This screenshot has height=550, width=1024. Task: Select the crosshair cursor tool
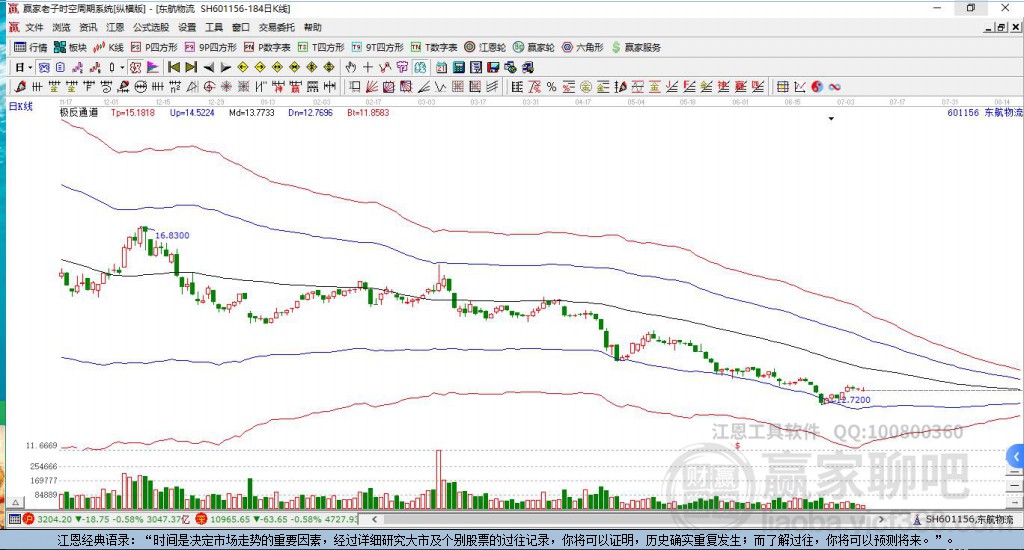click(368, 67)
